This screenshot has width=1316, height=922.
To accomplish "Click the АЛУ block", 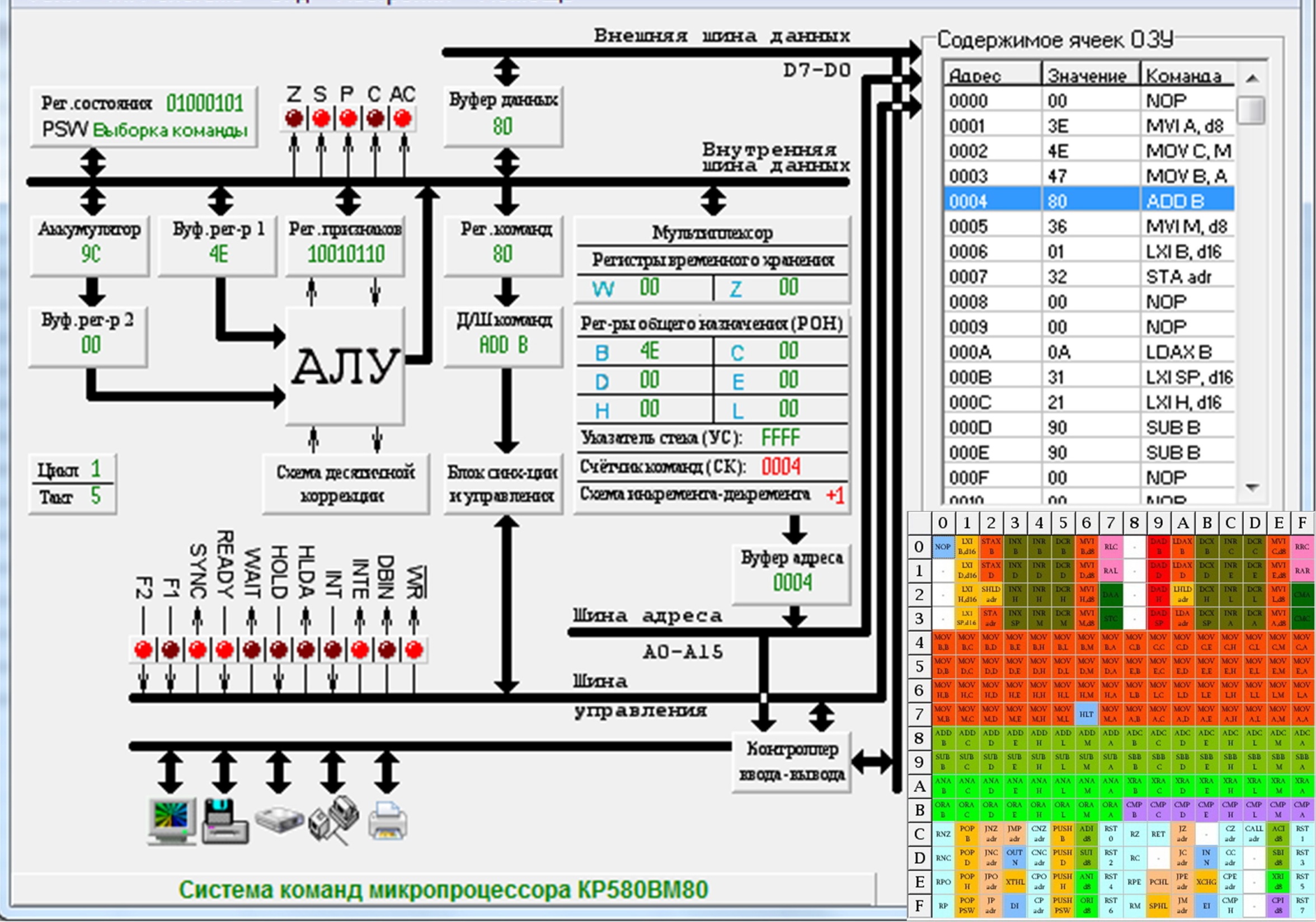I will (345, 367).
